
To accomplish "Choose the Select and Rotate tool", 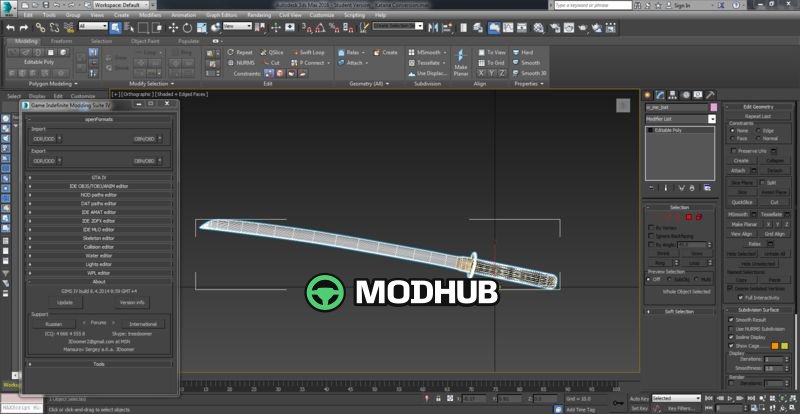I will (x=187, y=28).
